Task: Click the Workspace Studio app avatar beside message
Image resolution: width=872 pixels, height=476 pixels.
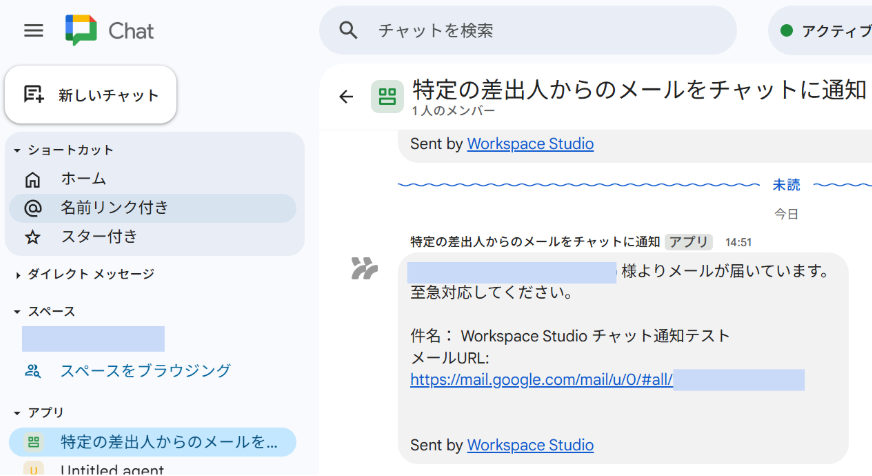Action: click(x=364, y=268)
